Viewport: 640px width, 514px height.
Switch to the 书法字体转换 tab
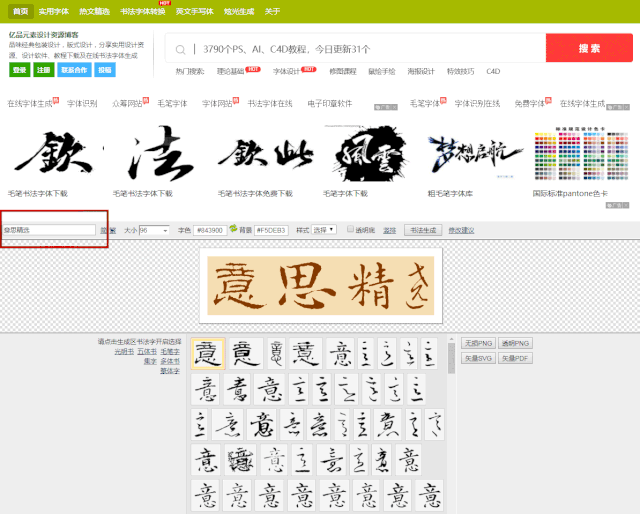[x=142, y=11]
